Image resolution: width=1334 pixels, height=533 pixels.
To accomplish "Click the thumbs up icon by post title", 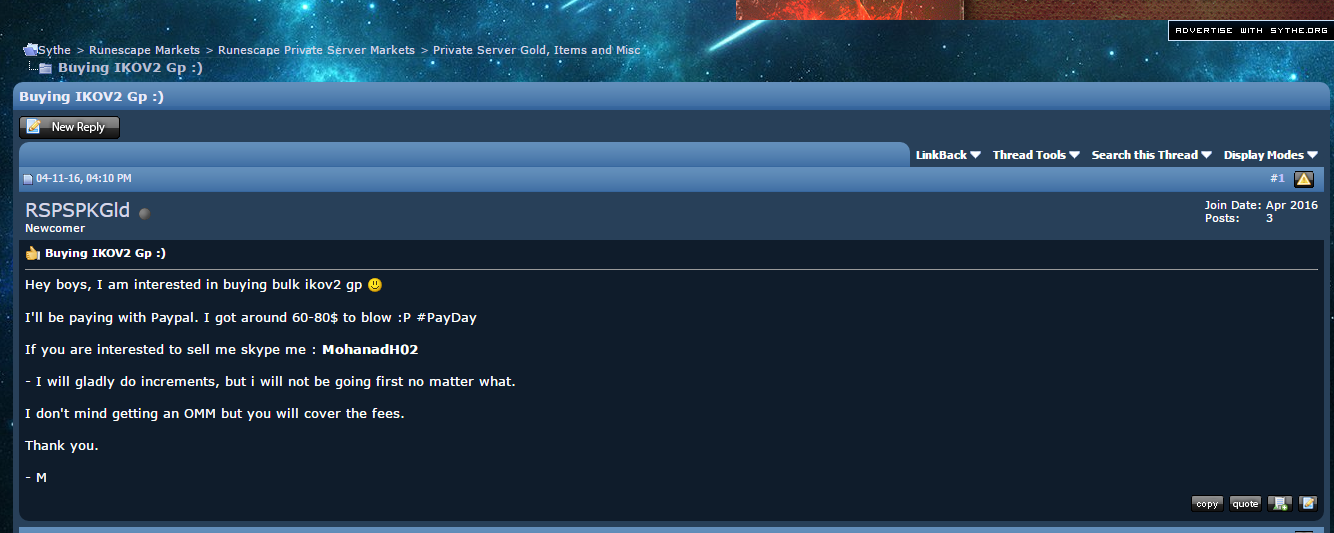I will [33, 253].
